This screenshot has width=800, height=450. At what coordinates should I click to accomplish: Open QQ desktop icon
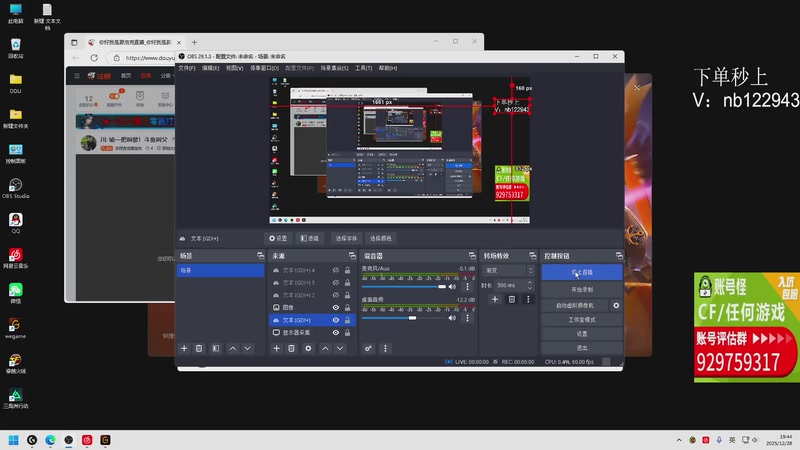tap(16, 223)
